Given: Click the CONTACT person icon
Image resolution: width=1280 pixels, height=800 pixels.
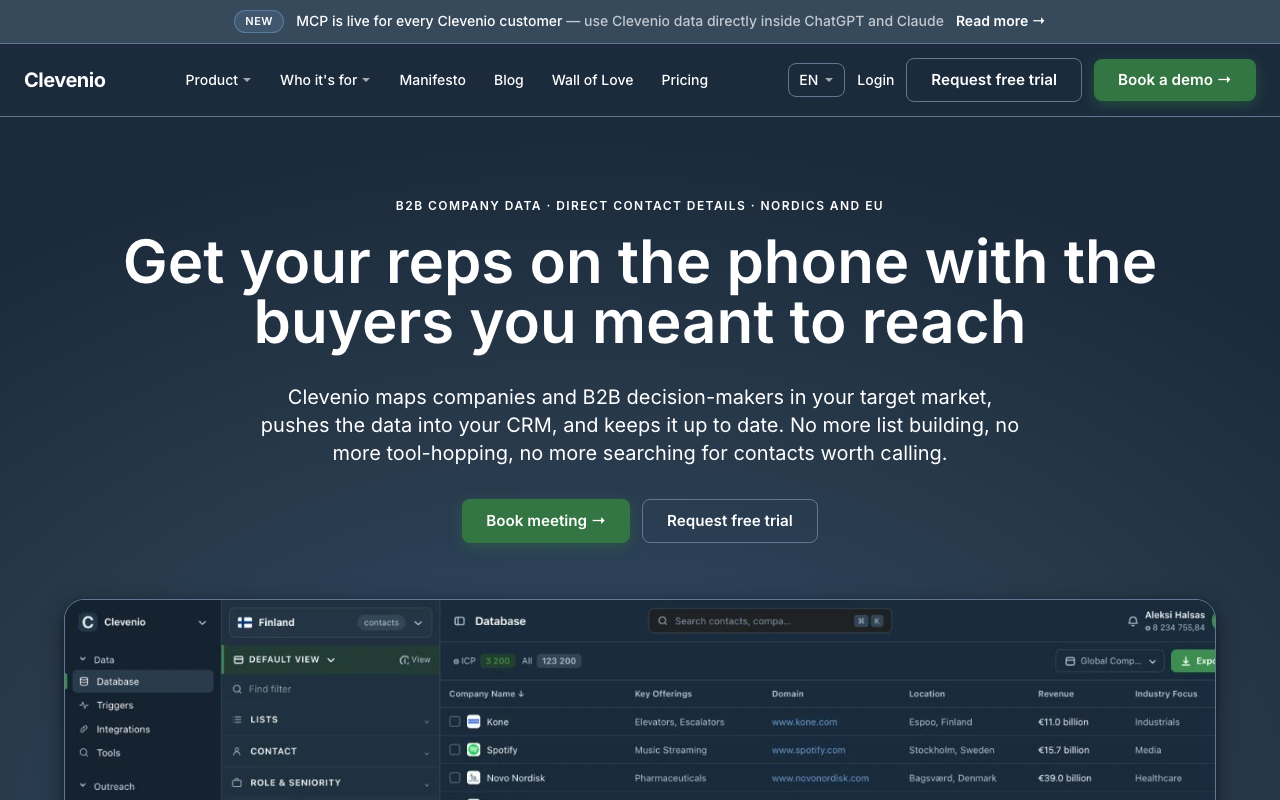Looking at the screenshot, I should pos(237,751).
